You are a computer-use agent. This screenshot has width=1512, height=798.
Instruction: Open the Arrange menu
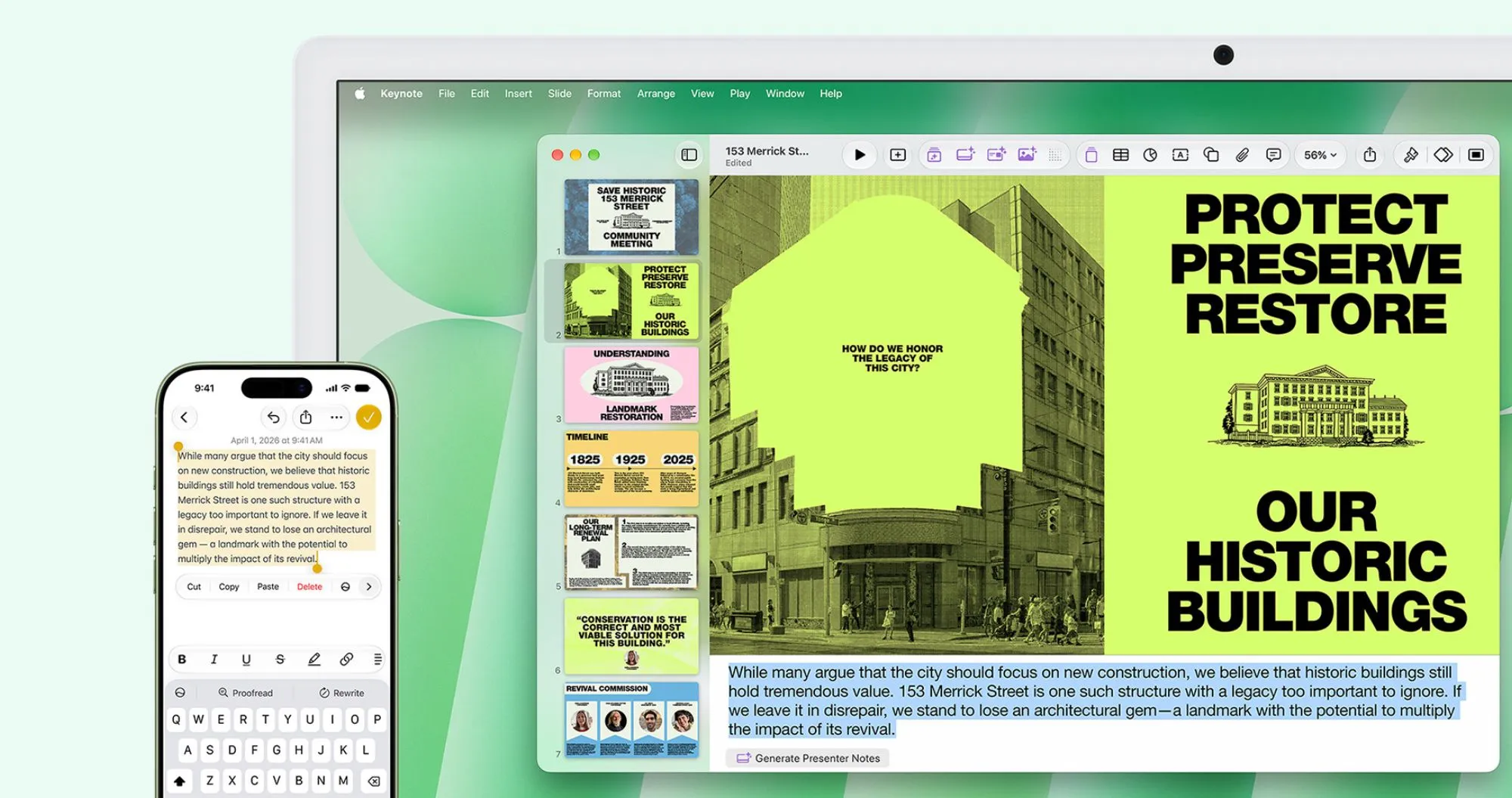[x=656, y=94]
